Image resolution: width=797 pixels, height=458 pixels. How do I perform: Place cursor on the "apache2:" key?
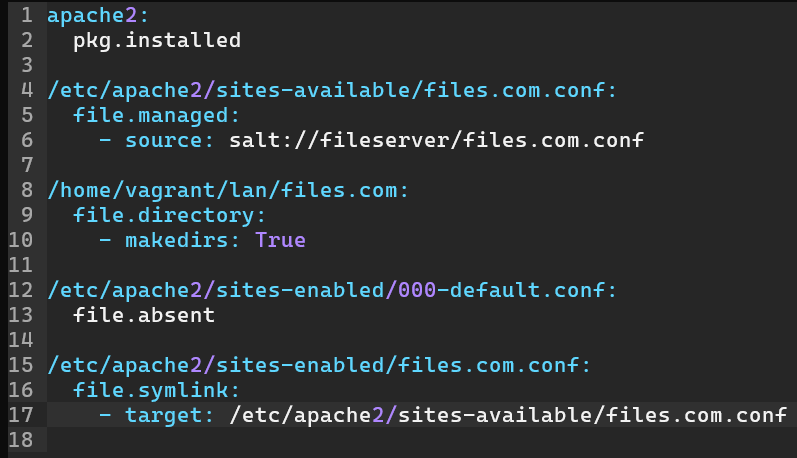88,16
